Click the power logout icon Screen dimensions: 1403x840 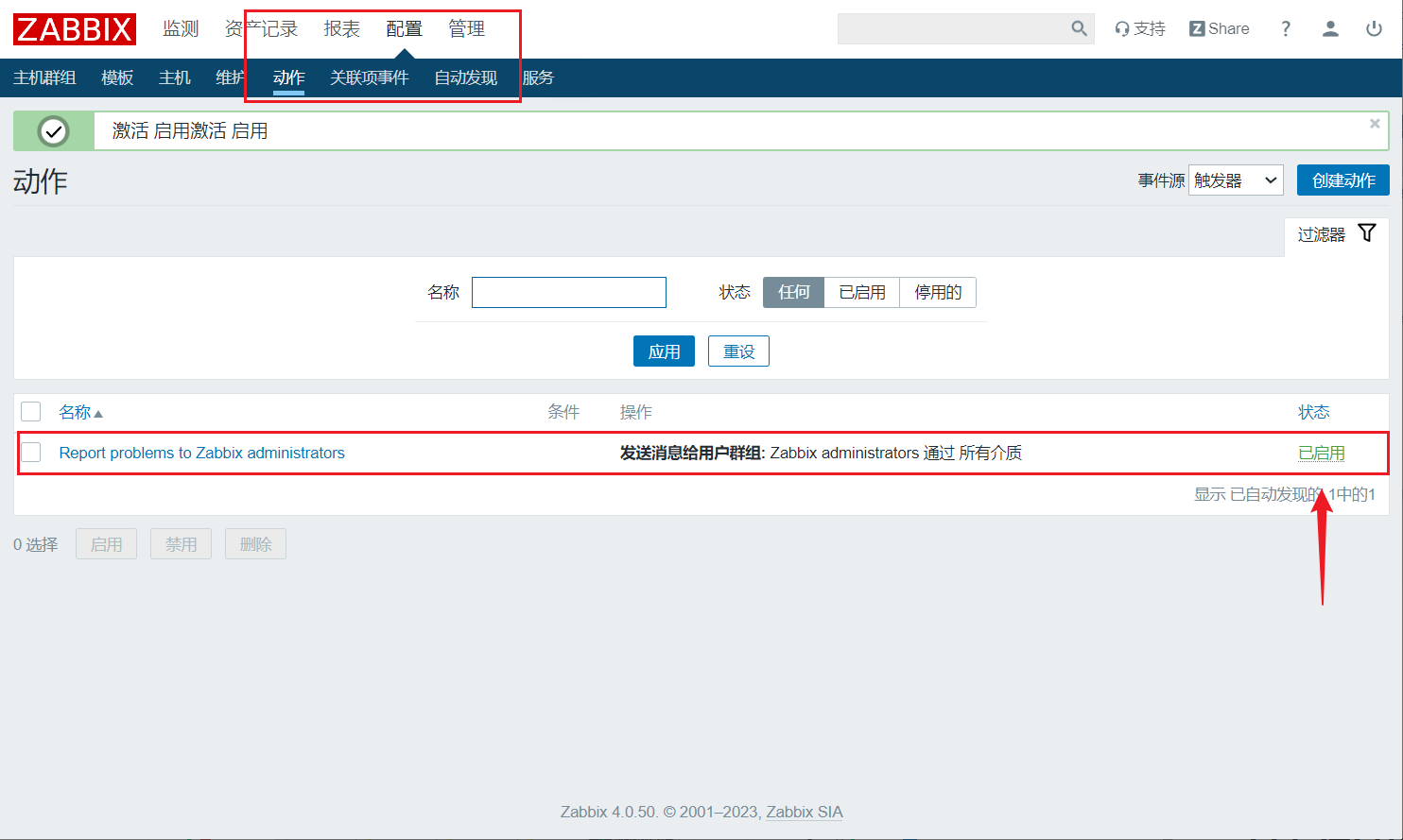(x=1374, y=28)
